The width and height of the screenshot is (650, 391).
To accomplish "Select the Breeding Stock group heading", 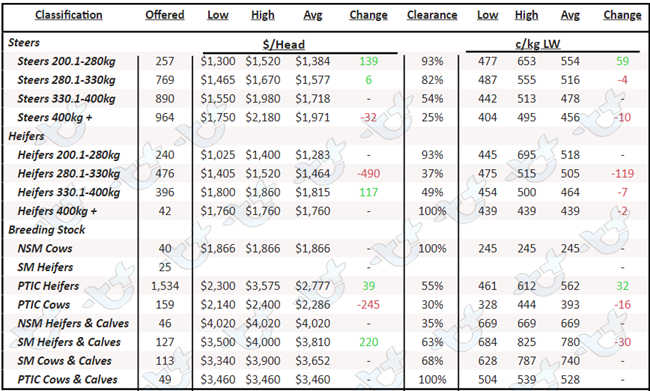I will 47,230.
